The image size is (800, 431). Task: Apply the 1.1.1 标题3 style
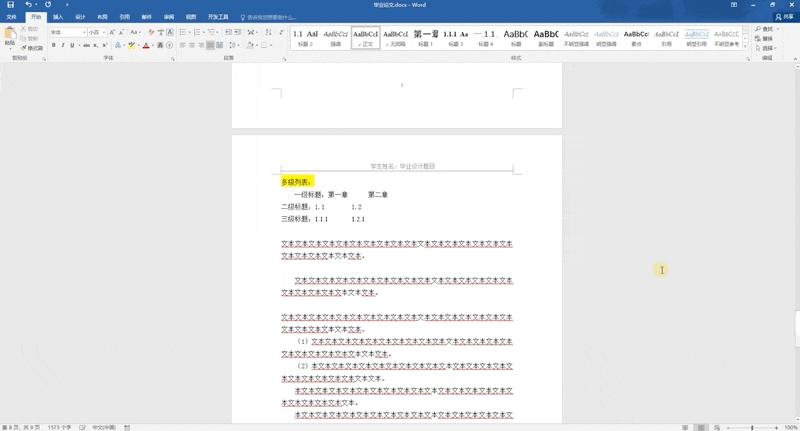(455, 37)
